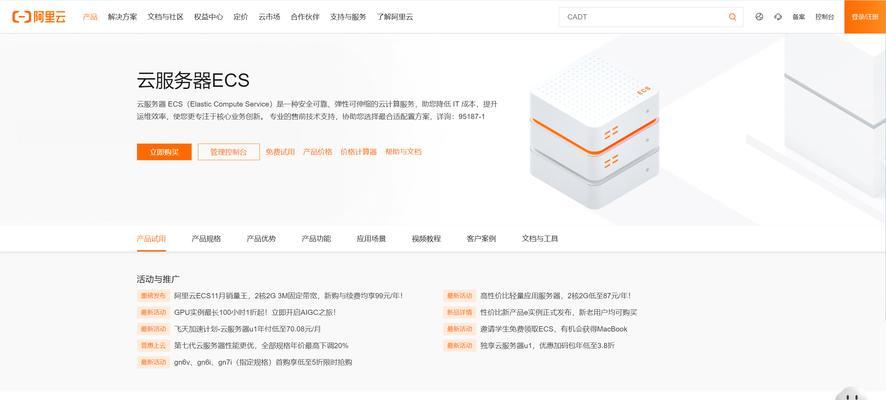Switch to the 产品优势 tab
886x400 pixels.
261,239
